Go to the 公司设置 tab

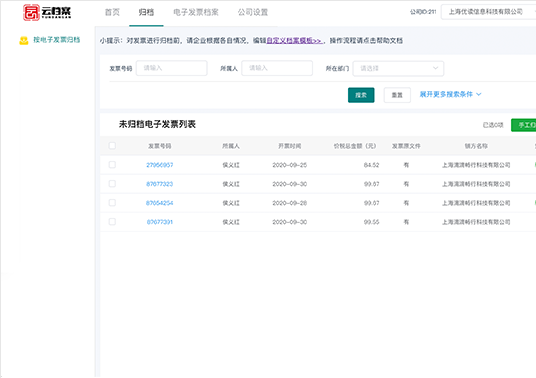click(253, 12)
